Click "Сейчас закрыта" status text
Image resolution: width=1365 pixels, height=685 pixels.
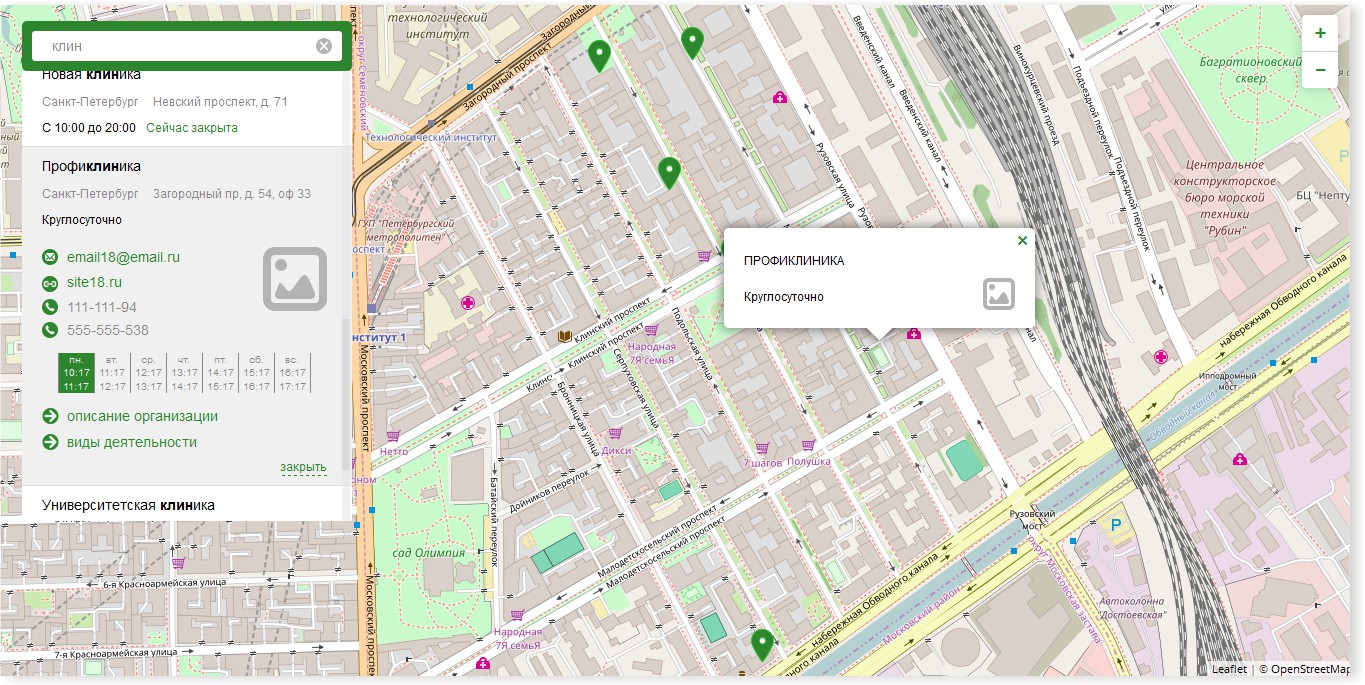click(192, 128)
